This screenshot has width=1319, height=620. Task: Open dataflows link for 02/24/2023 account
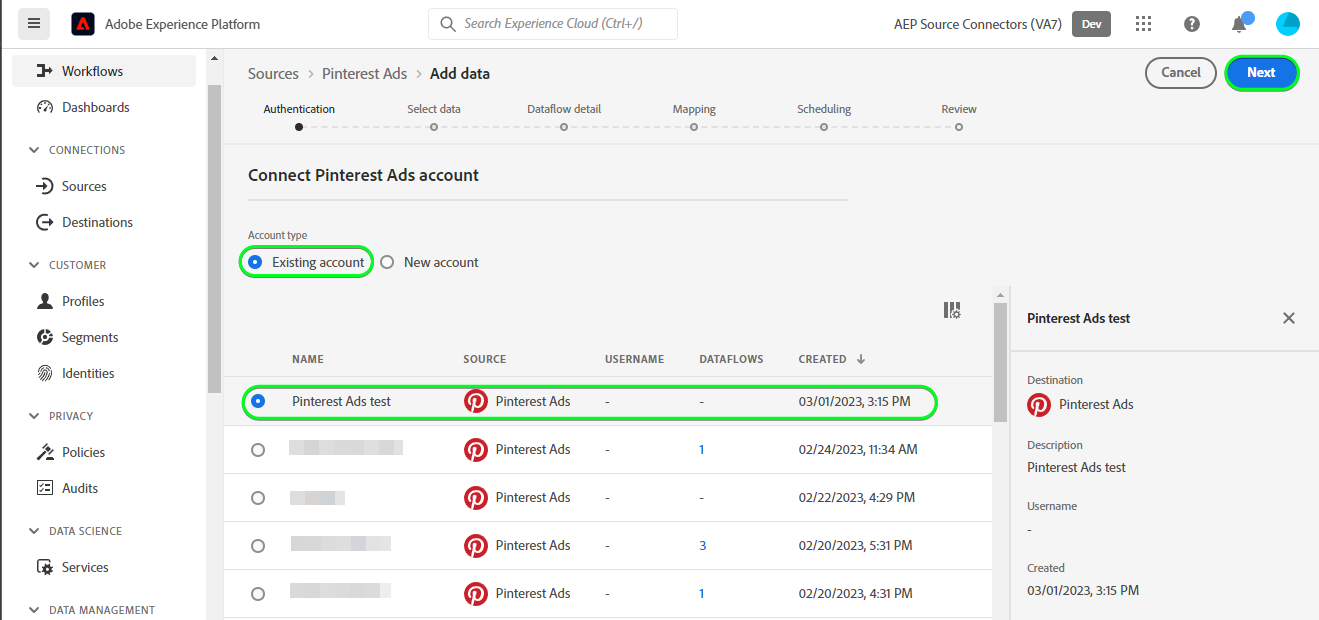pos(702,450)
